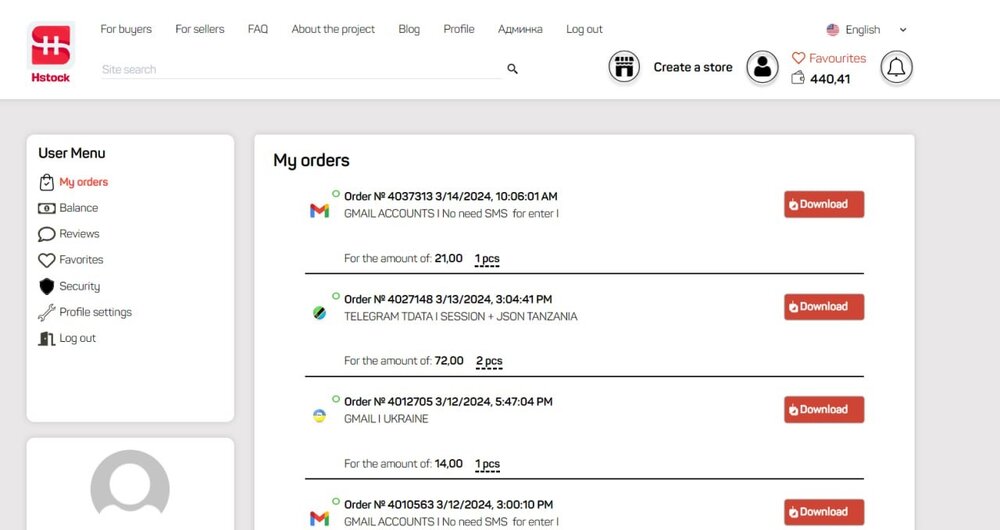
Task: Click the Profile settings wrench icon
Action: pyautogui.click(x=47, y=313)
